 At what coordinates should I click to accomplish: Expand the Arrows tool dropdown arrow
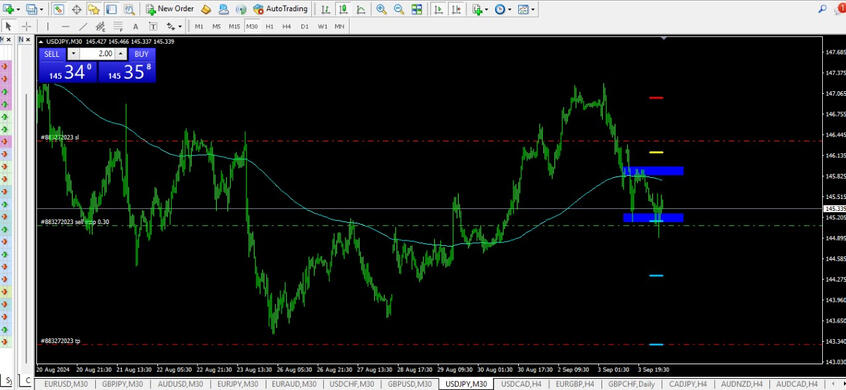(180, 26)
